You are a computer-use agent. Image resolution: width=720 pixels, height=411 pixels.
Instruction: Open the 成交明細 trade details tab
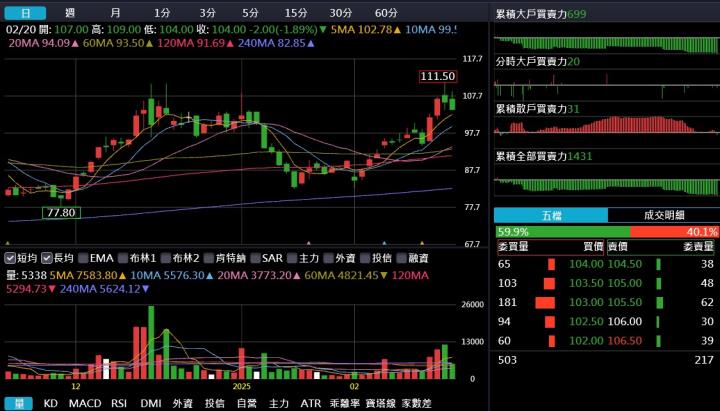tap(664, 215)
